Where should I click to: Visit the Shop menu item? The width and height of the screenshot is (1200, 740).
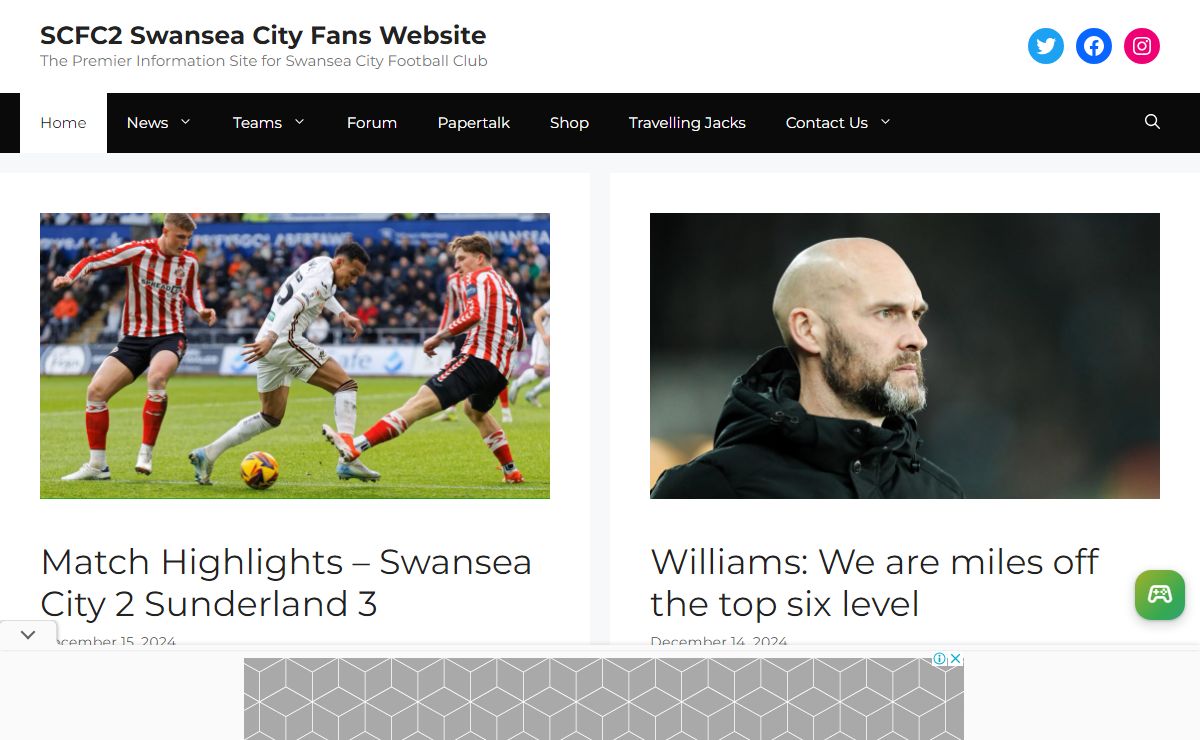tap(569, 123)
